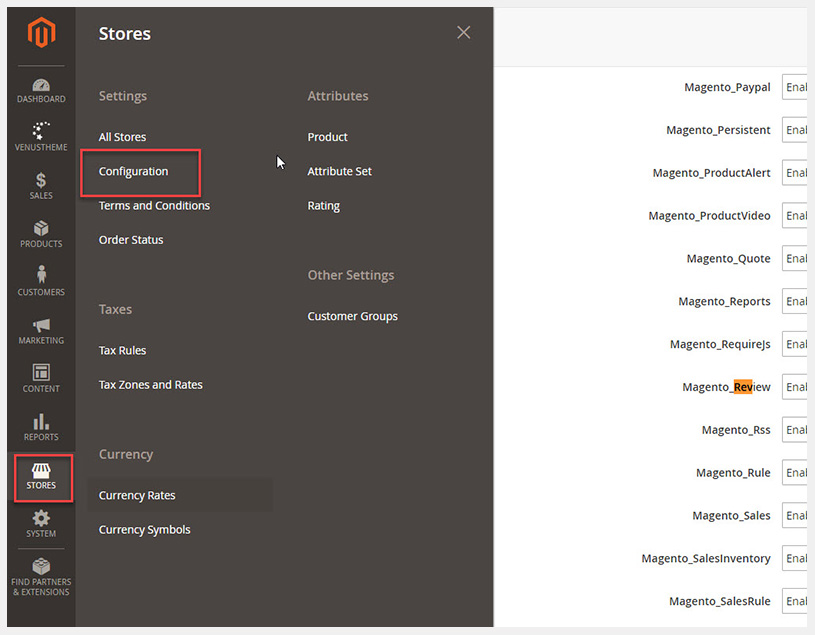Click the Magento_Rule label text
The height and width of the screenshot is (635, 815).
[733, 473]
